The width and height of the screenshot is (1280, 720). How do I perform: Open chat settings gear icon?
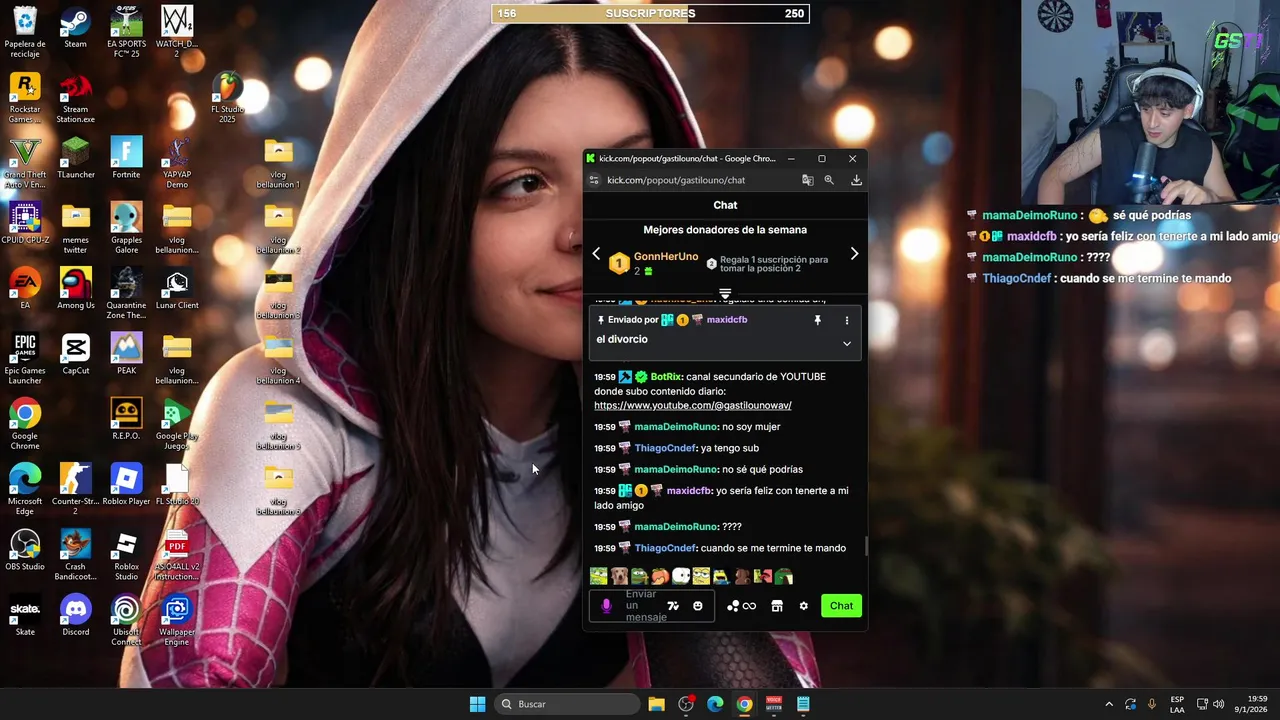pyautogui.click(x=803, y=606)
